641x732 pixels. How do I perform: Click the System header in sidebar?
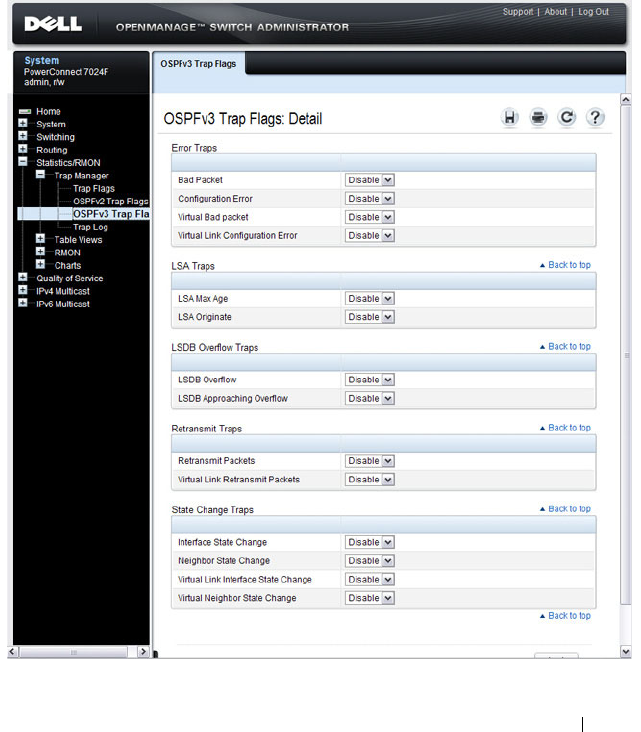42,61
